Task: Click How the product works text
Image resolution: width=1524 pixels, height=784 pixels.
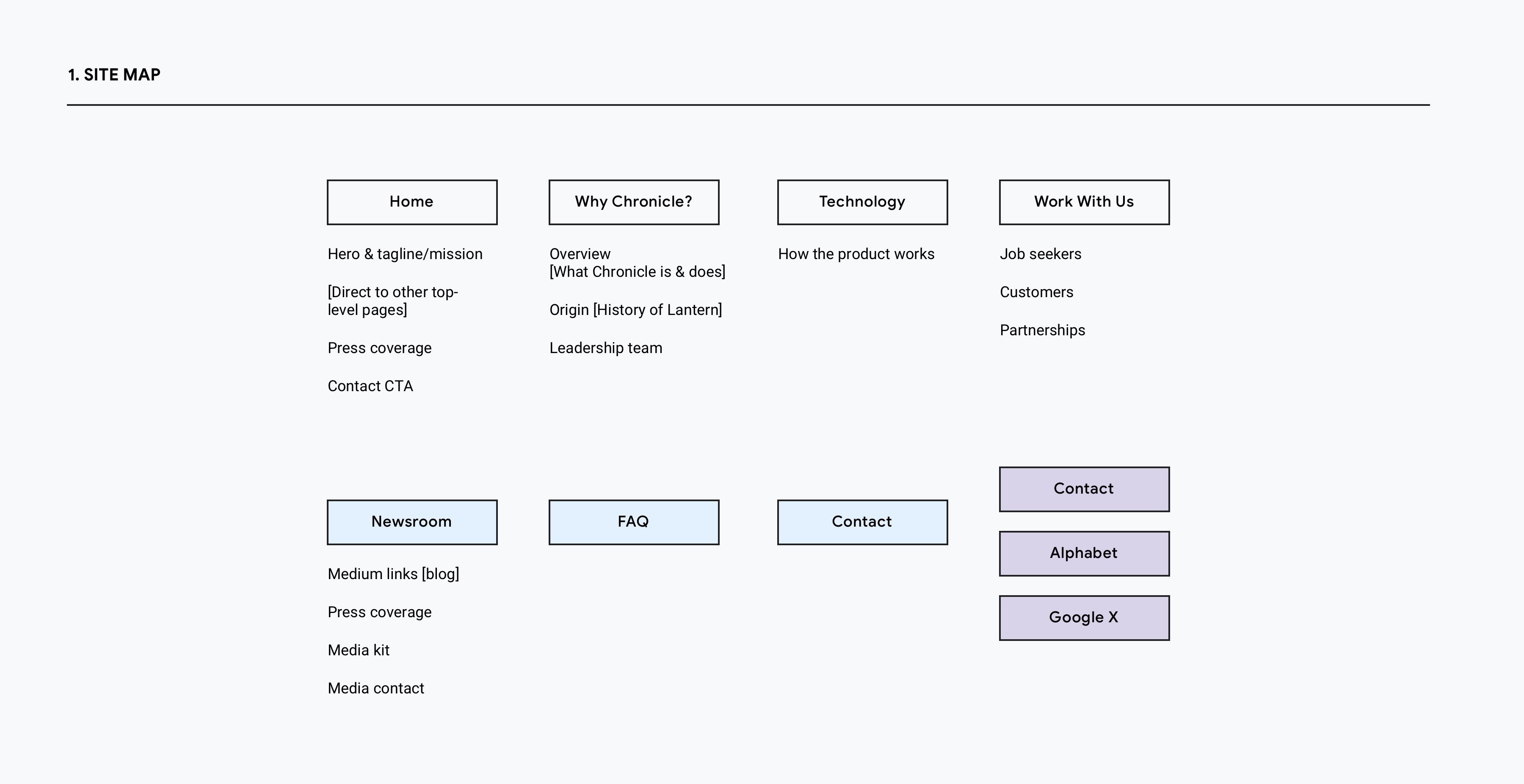Action: point(856,254)
